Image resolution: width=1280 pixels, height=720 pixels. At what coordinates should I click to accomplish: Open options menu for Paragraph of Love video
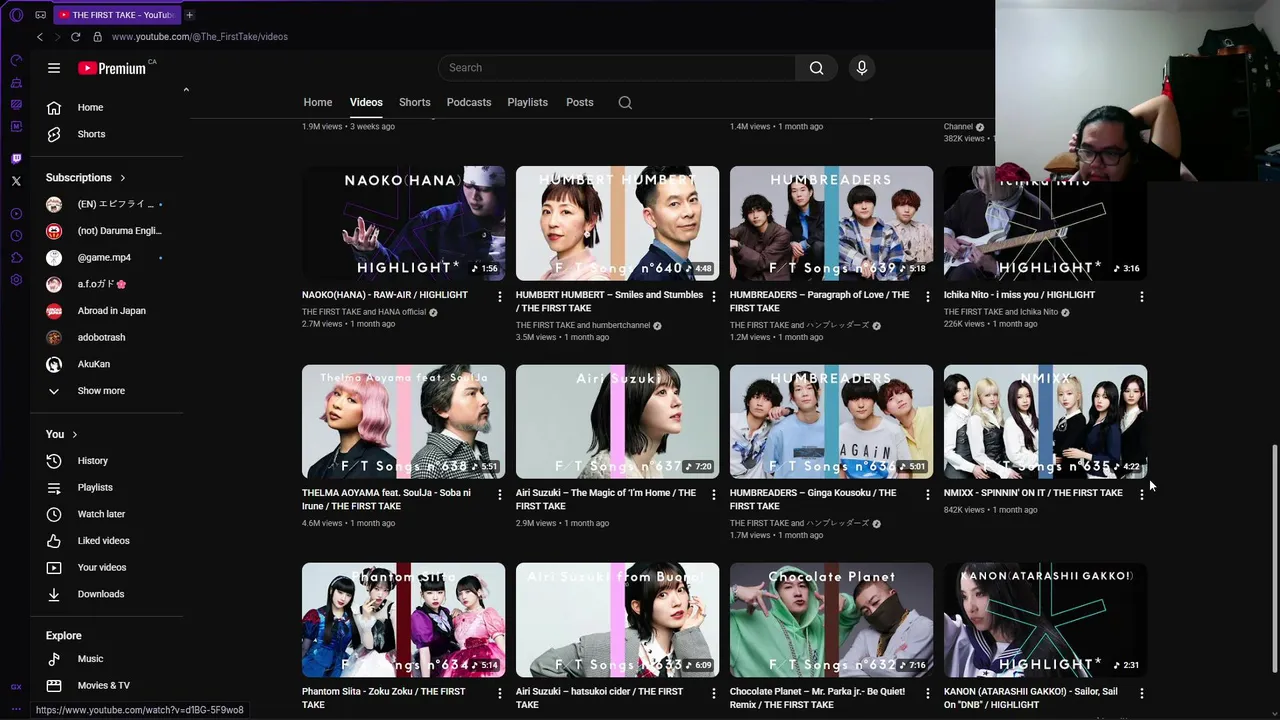[x=928, y=296]
